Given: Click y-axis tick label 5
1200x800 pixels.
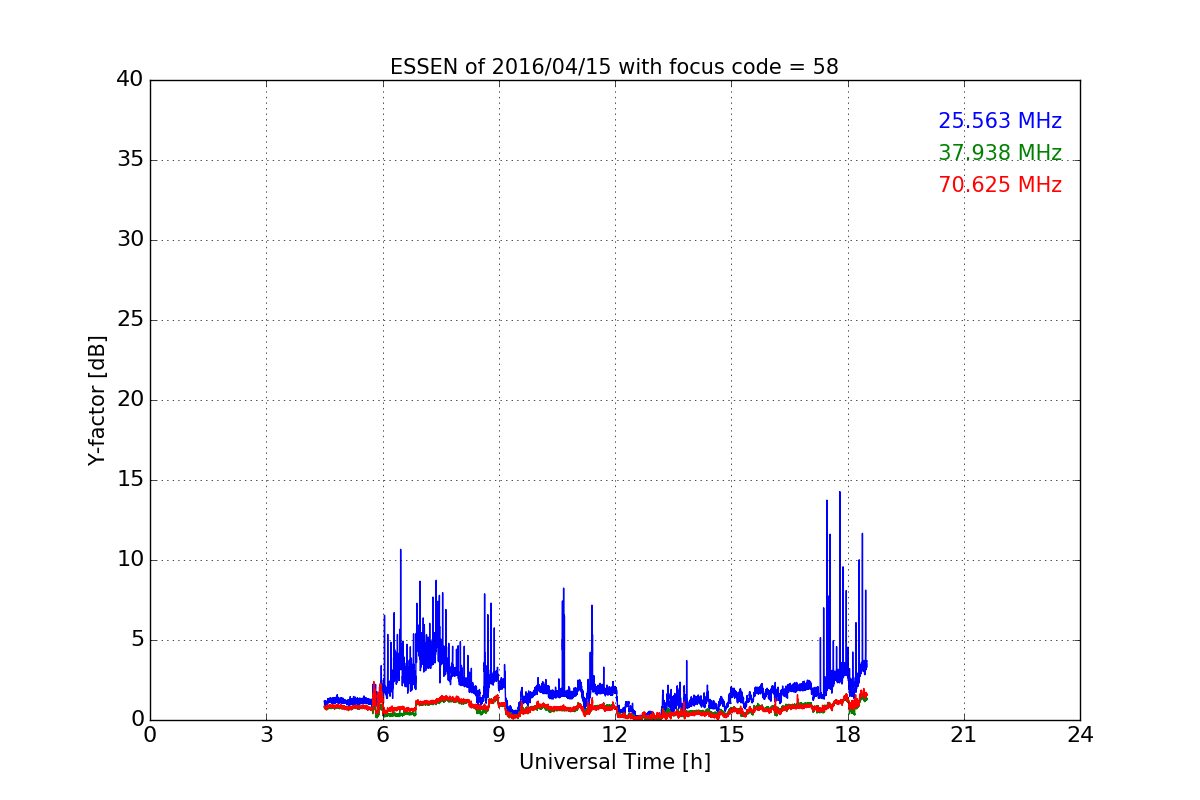Looking at the screenshot, I should [136, 640].
